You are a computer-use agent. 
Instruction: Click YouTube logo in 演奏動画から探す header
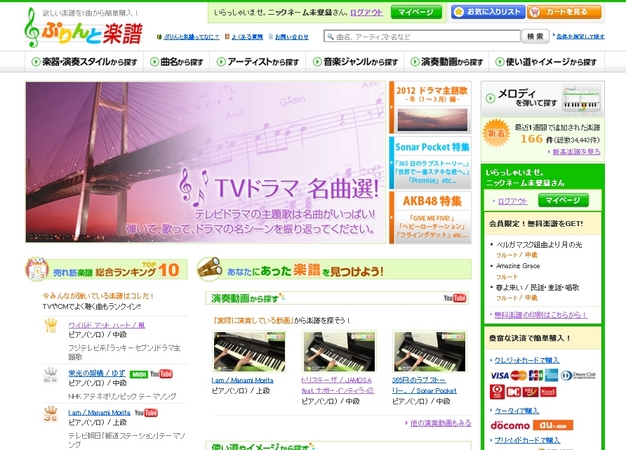454,298
